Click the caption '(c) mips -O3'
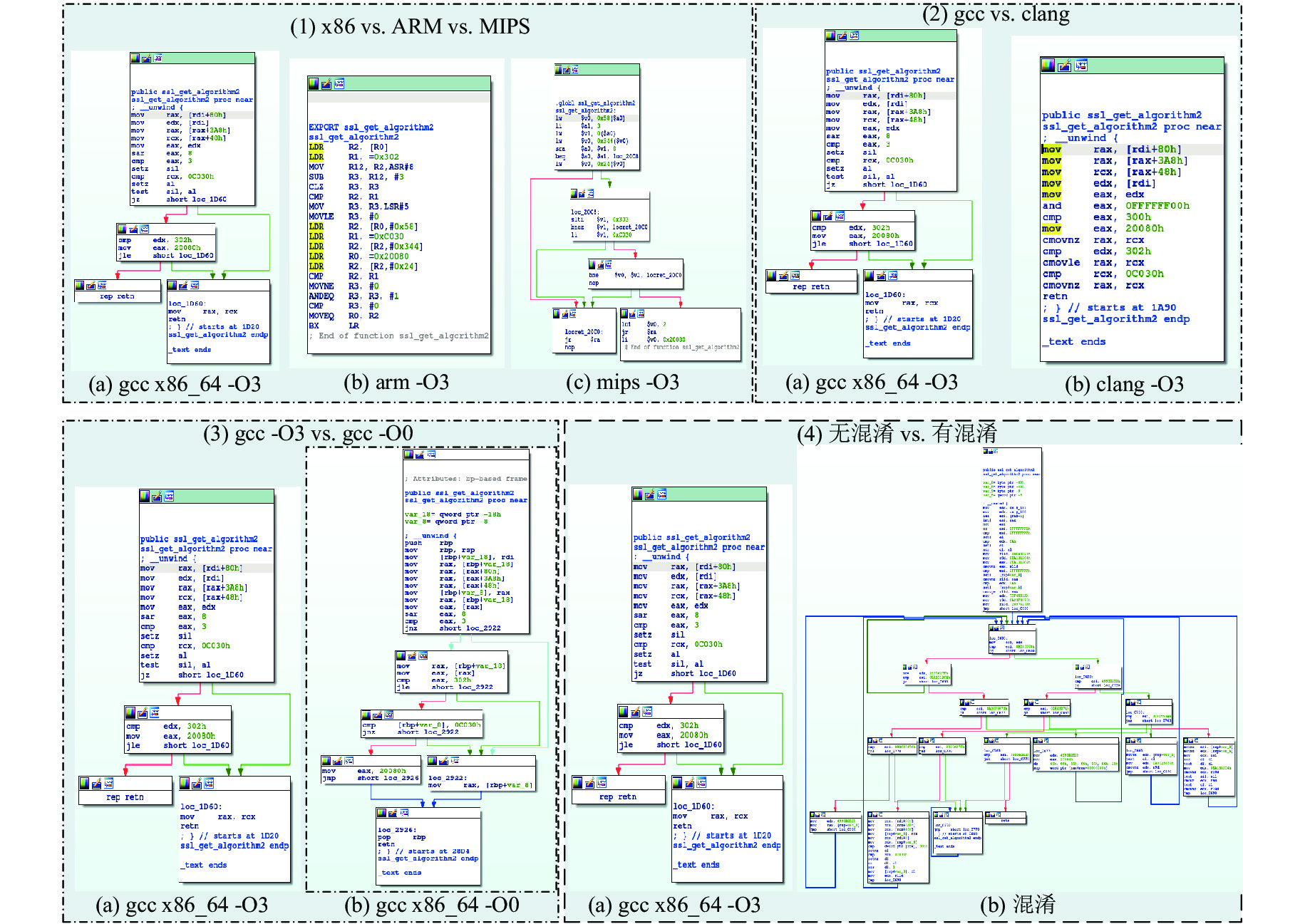Screen dimensions: 1305x924 622,383
